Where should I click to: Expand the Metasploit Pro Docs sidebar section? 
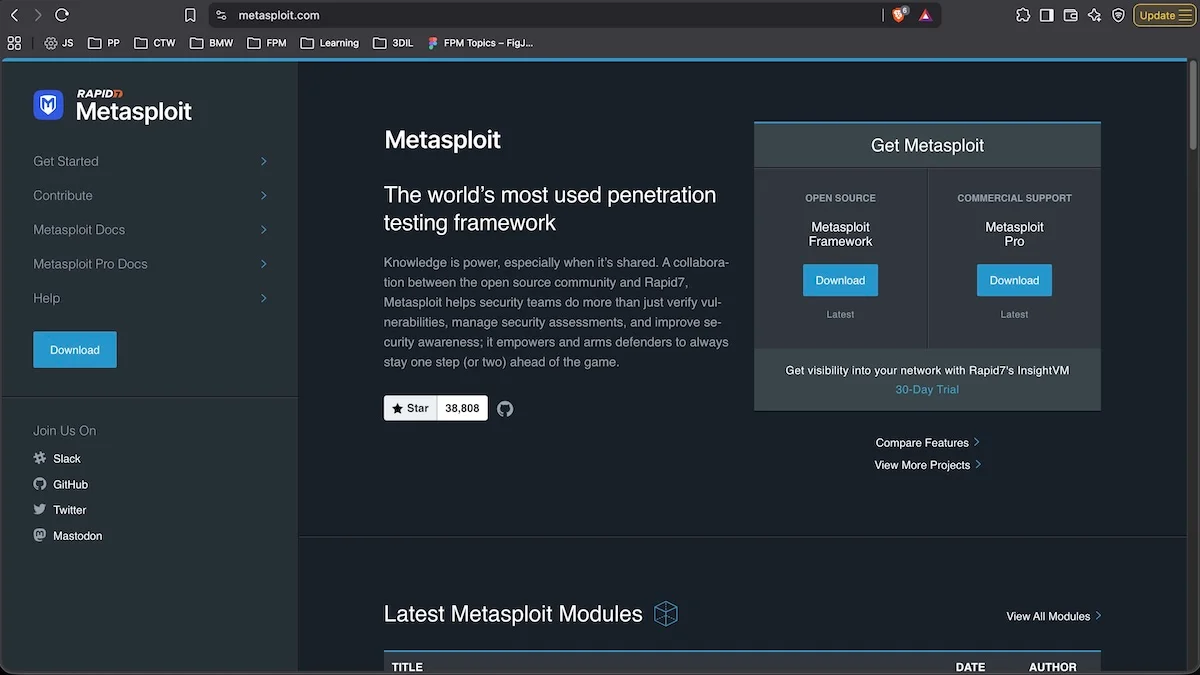pos(151,264)
